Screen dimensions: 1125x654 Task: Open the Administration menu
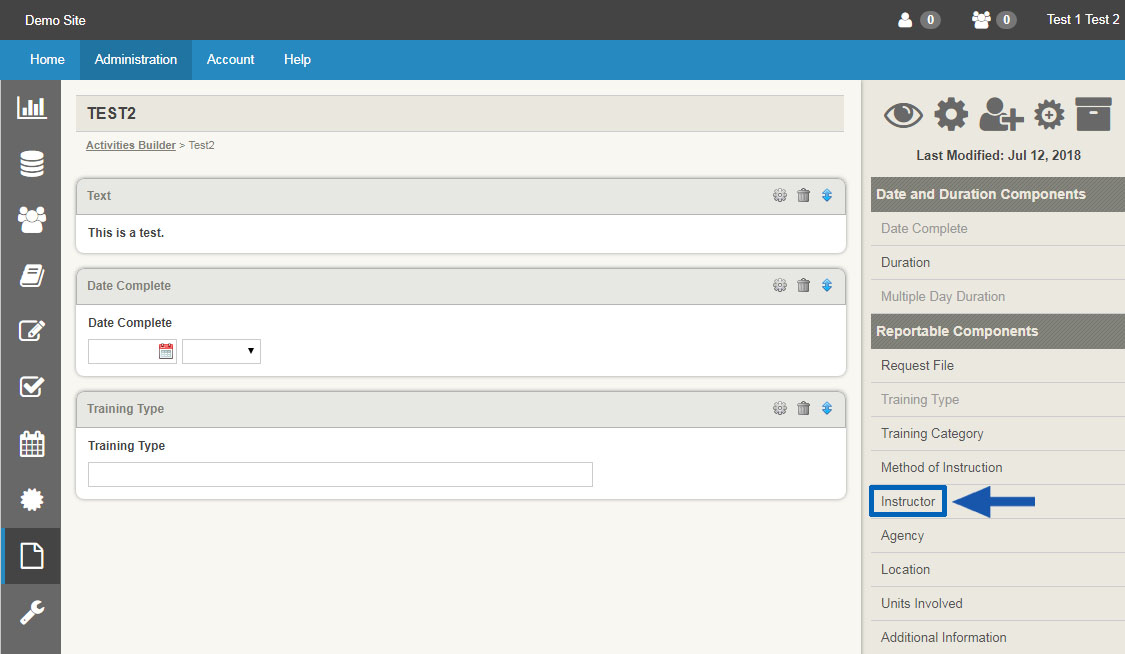click(x=136, y=60)
